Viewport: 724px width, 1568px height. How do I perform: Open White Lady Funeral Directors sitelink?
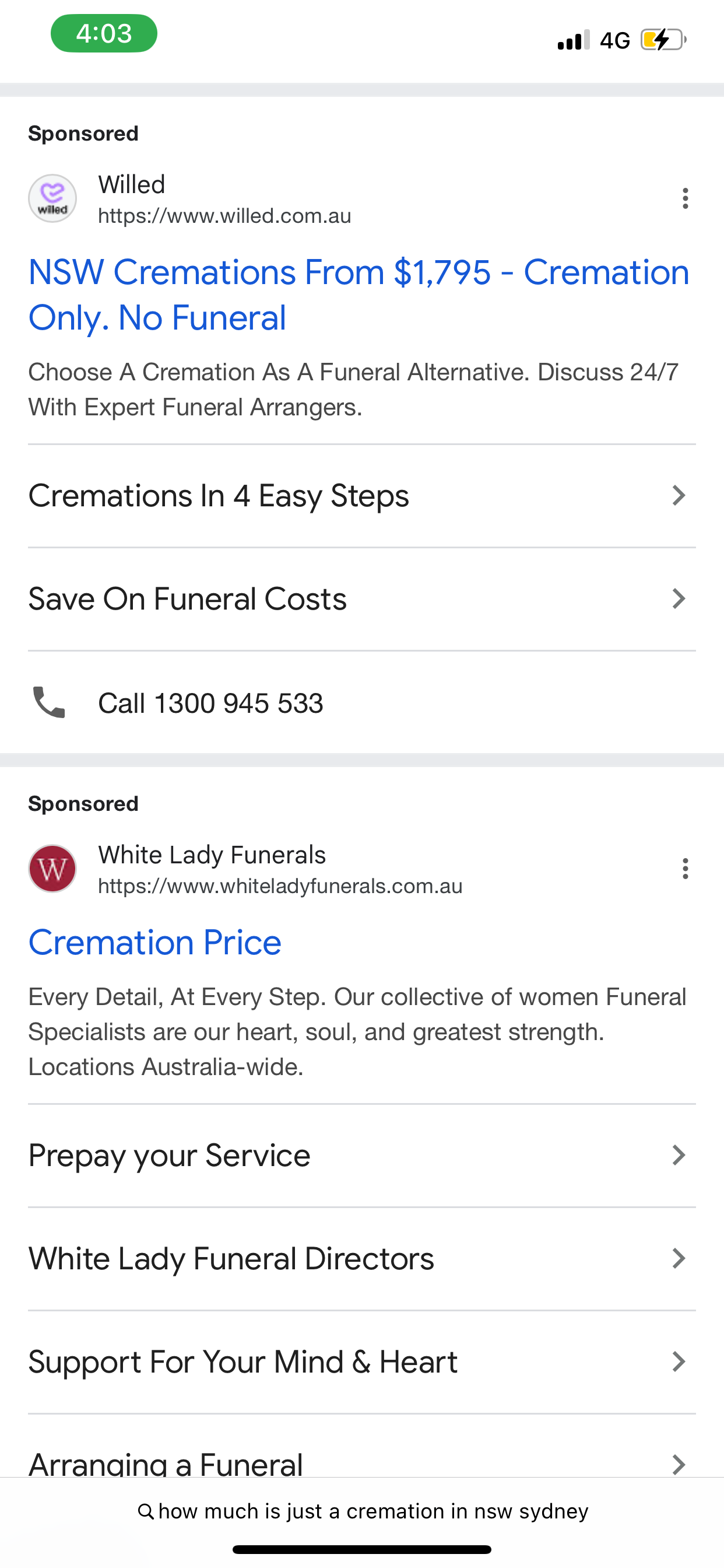click(x=231, y=1259)
